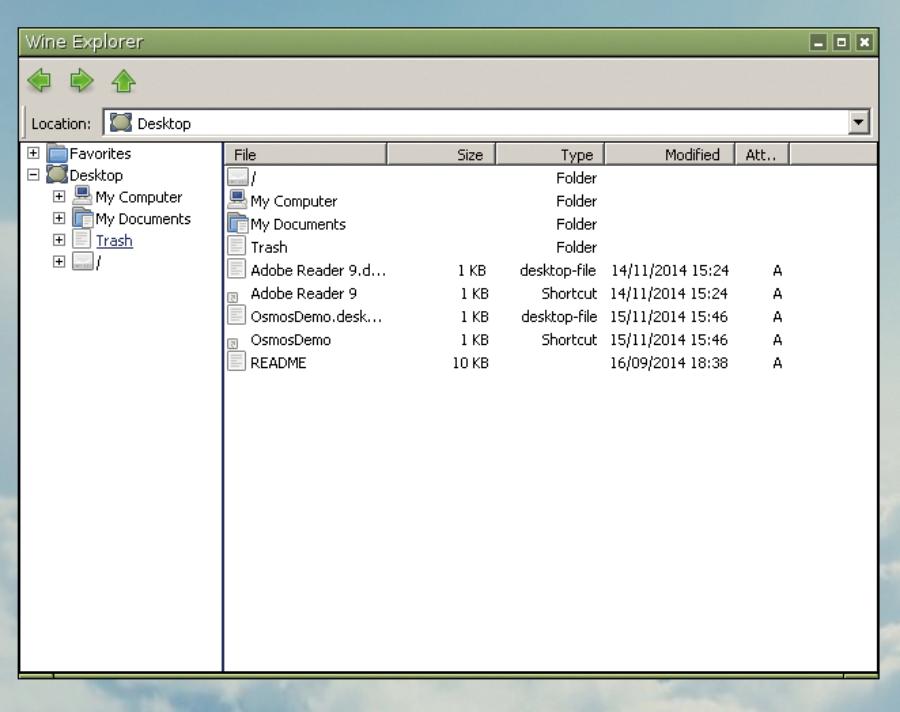Open the Location dropdown arrow
Screen dimensions: 900x712
[x=859, y=122]
